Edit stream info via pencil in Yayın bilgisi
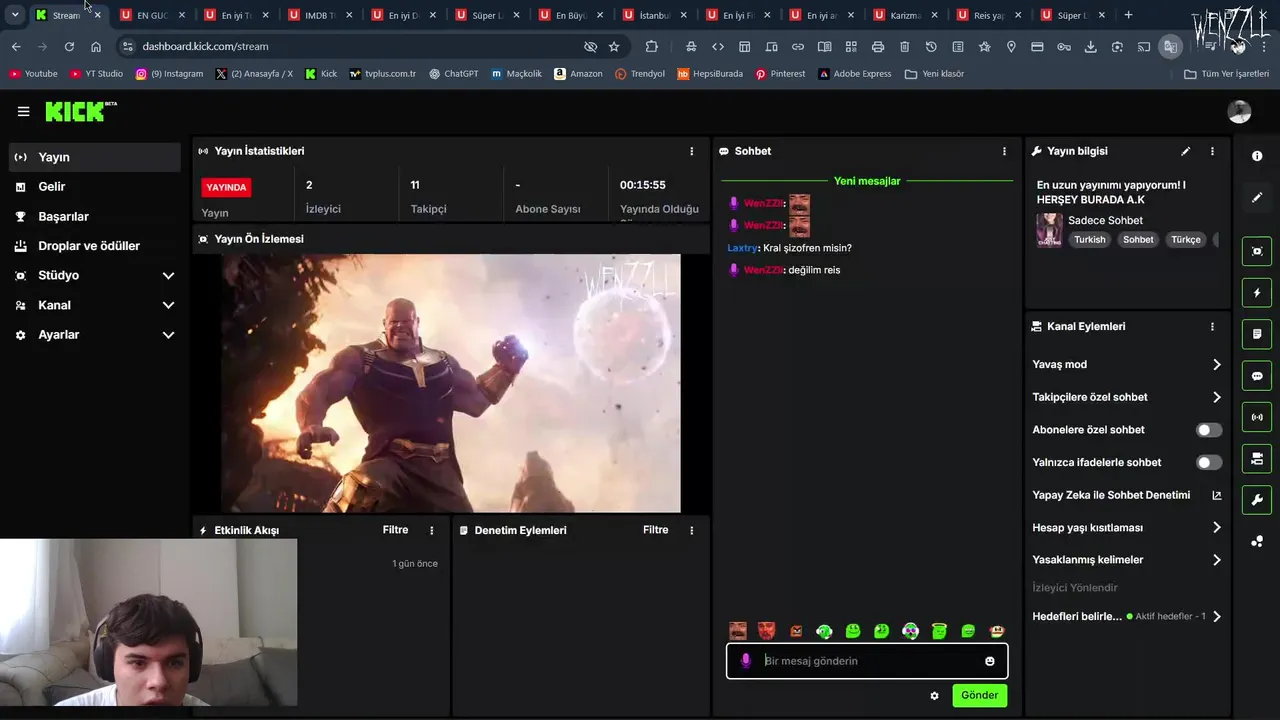This screenshot has height=720, width=1280. 1185,151
